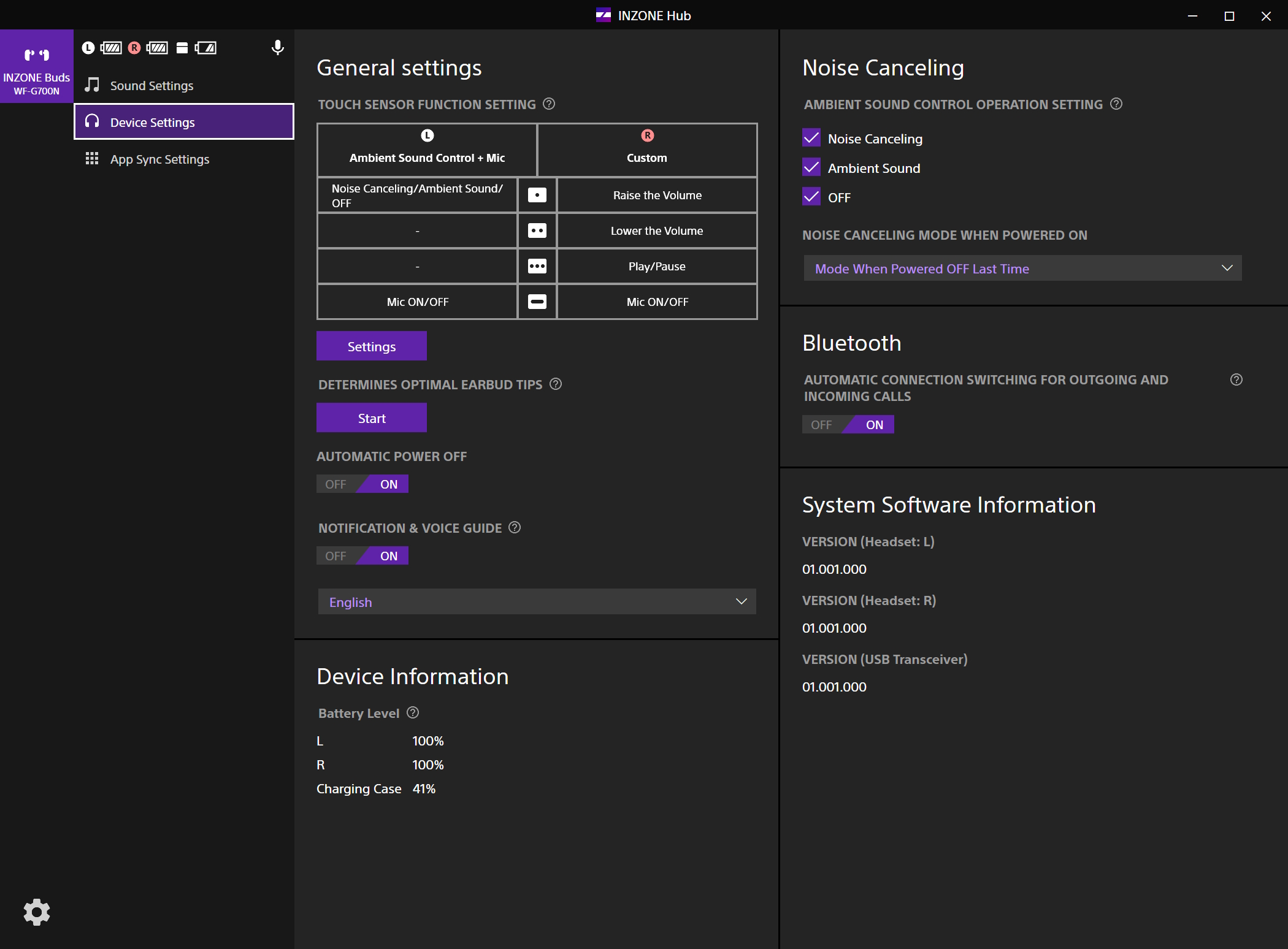Uncheck the Noise Canceling checkbox
The height and width of the screenshot is (949, 1288).
pyautogui.click(x=811, y=139)
